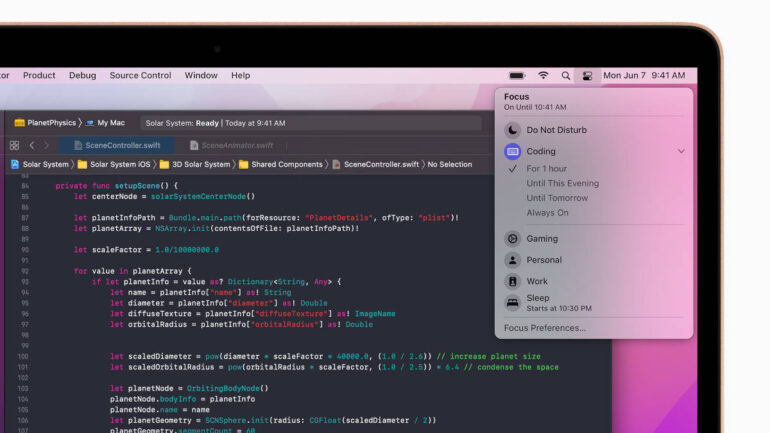The height and width of the screenshot is (433, 770).
Task: Switch to the SceneController.swift tab
Action: pos(117,145)
